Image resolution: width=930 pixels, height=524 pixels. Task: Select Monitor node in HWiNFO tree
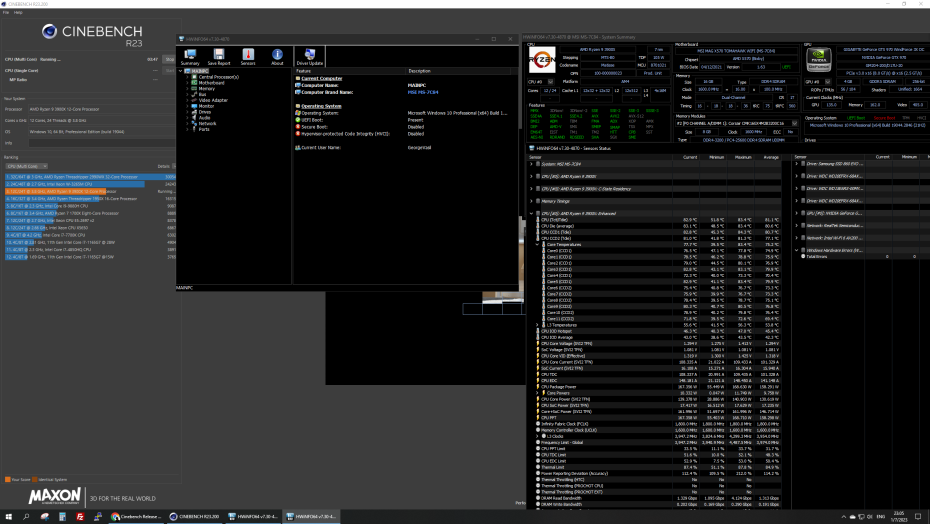click(206, 106)
